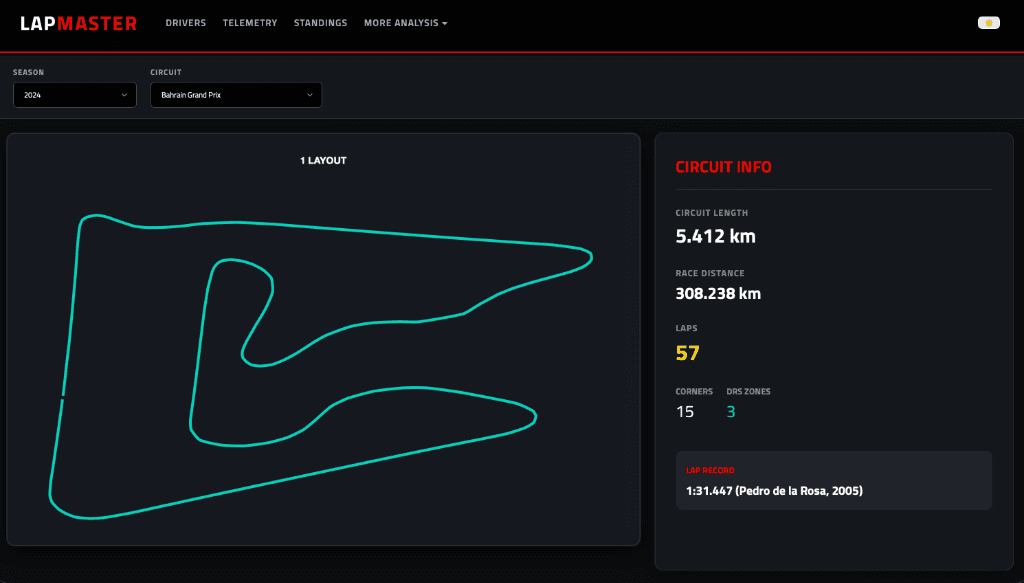Click the LAPMASTER logo
The width and height of the screenshot is (1024, 583).
tap(78, 22)
